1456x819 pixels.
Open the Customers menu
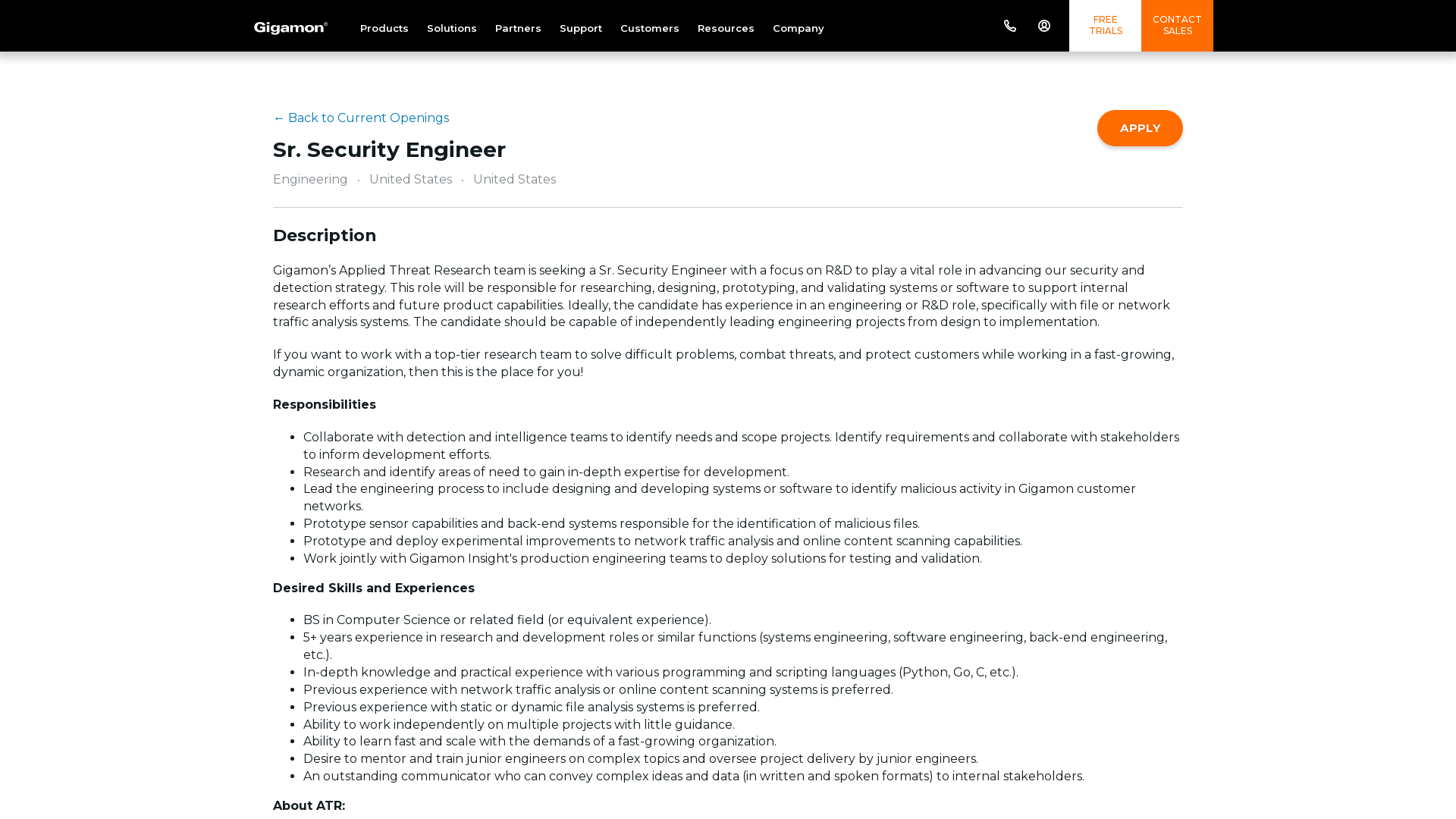649,28
